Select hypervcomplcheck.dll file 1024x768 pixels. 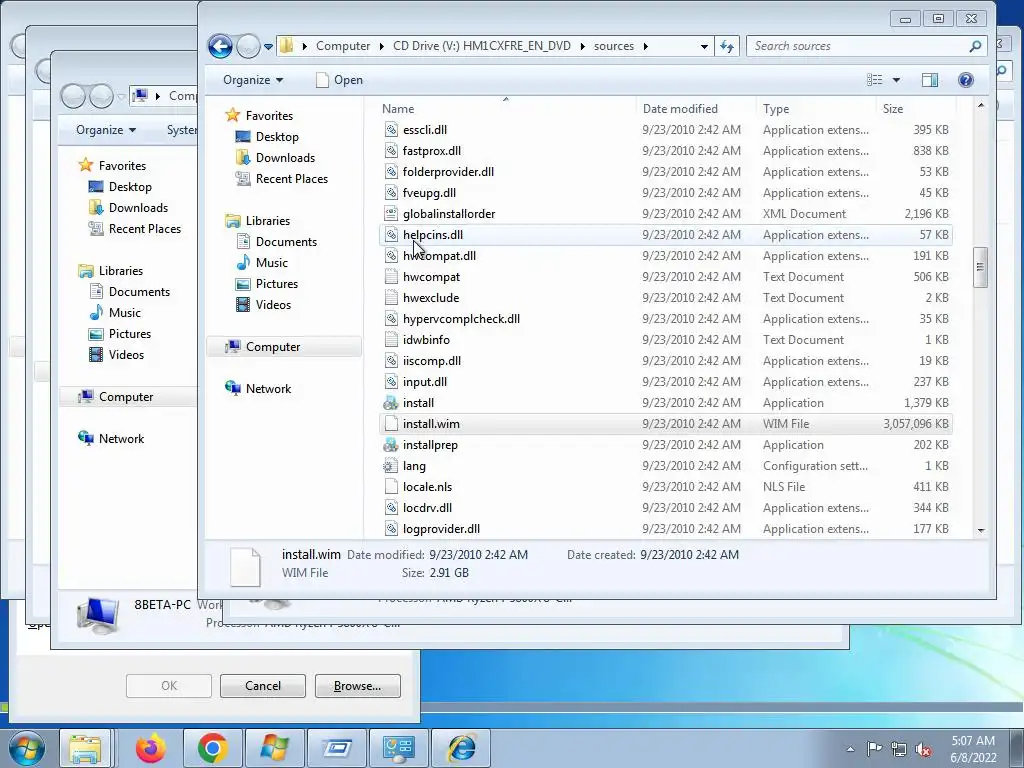tap(461, 319)
